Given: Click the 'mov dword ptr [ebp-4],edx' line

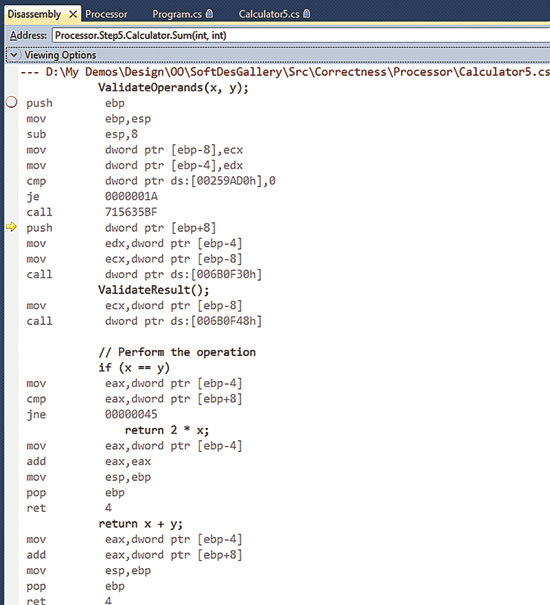Looking at the screenshot, I should tap(134, 166).
